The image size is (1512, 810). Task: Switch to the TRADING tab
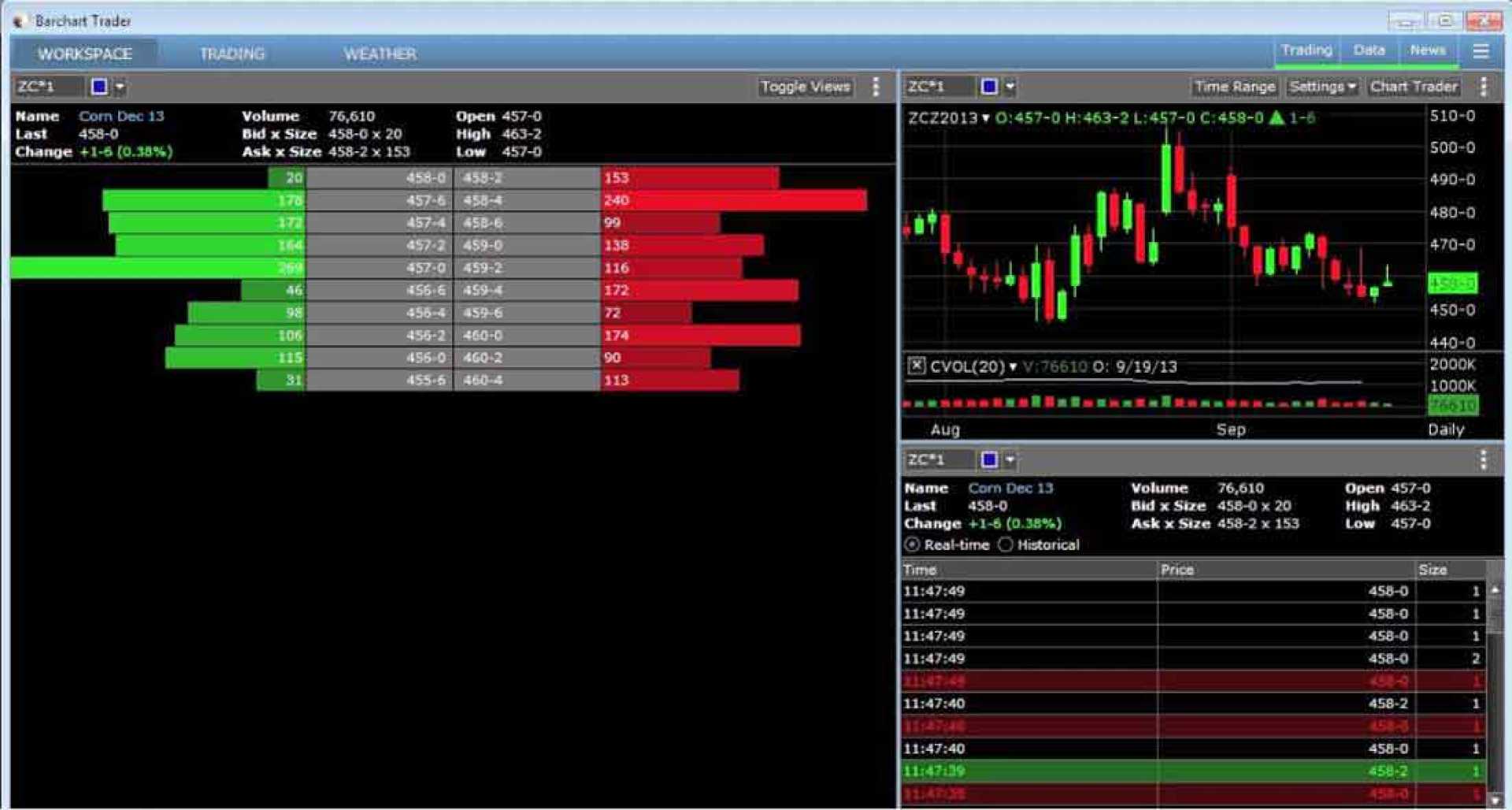click(x=232, y=54)
